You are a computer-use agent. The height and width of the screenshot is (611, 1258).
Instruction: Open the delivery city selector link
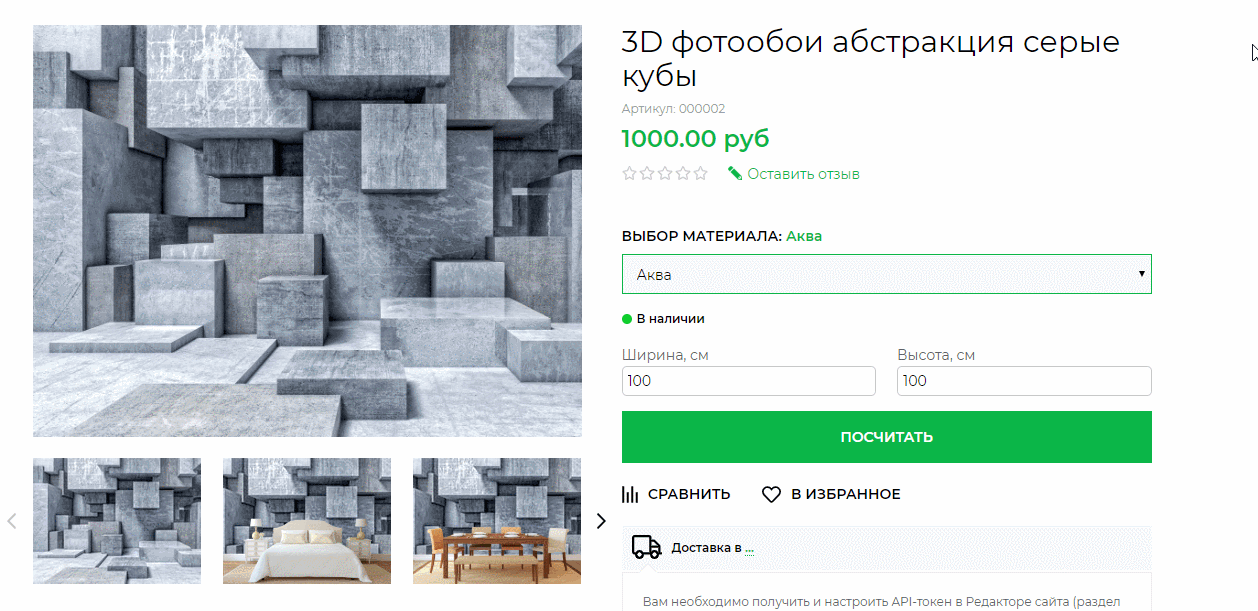tap(749, 548)
